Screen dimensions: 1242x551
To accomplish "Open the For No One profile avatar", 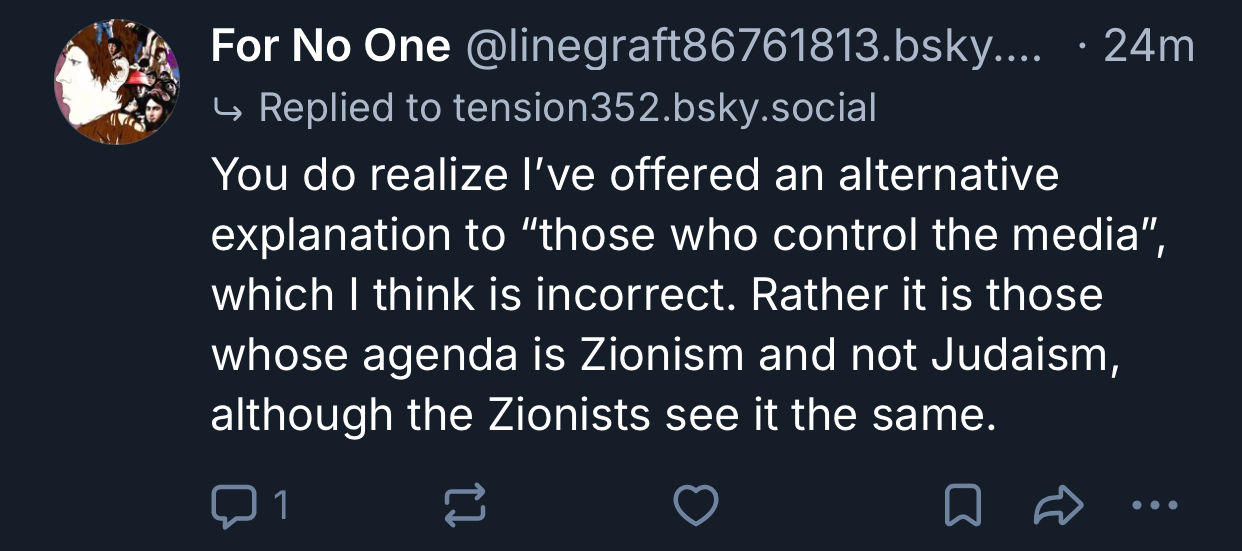I will click(x=116, y=83).
